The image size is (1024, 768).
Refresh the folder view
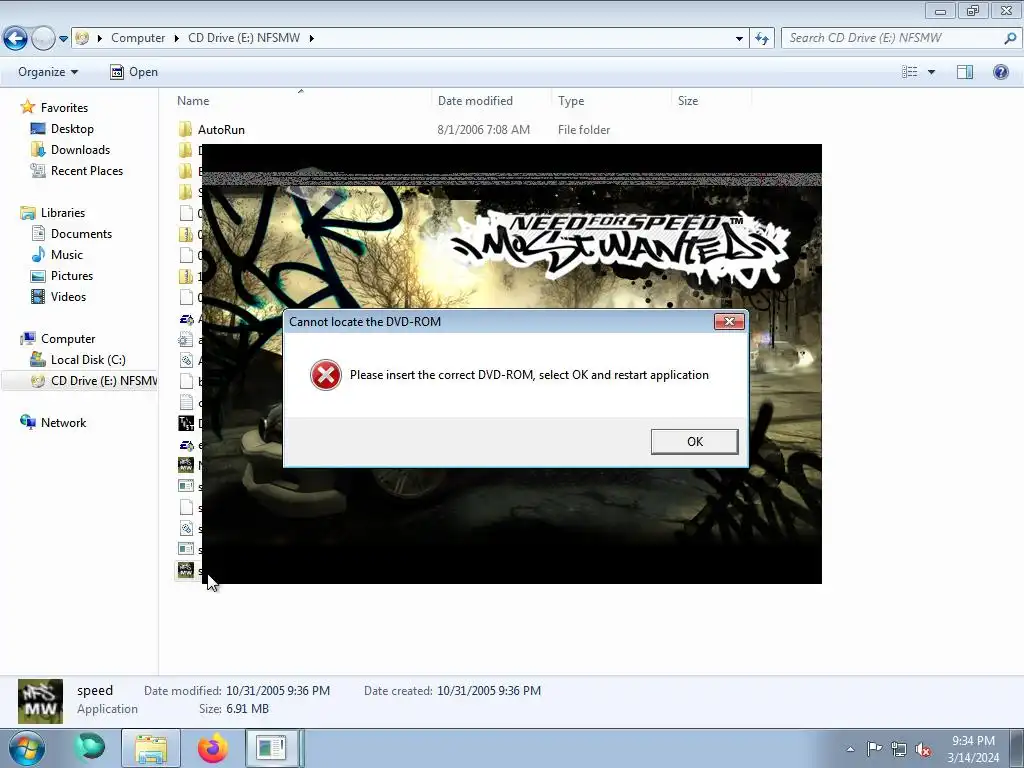click(x=762, y=39)
